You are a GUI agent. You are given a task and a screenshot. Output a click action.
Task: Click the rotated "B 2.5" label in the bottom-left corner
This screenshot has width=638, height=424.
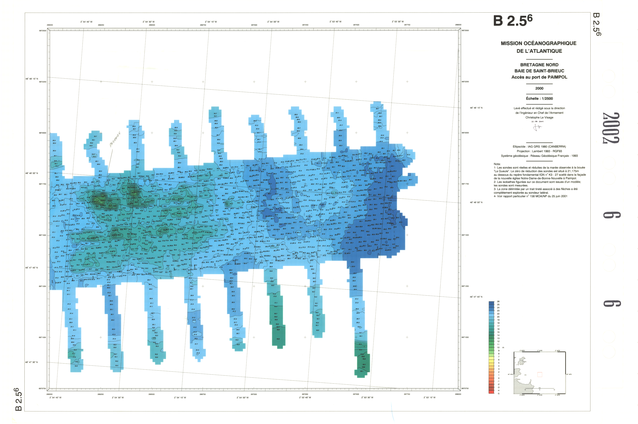tap(16, 397)
